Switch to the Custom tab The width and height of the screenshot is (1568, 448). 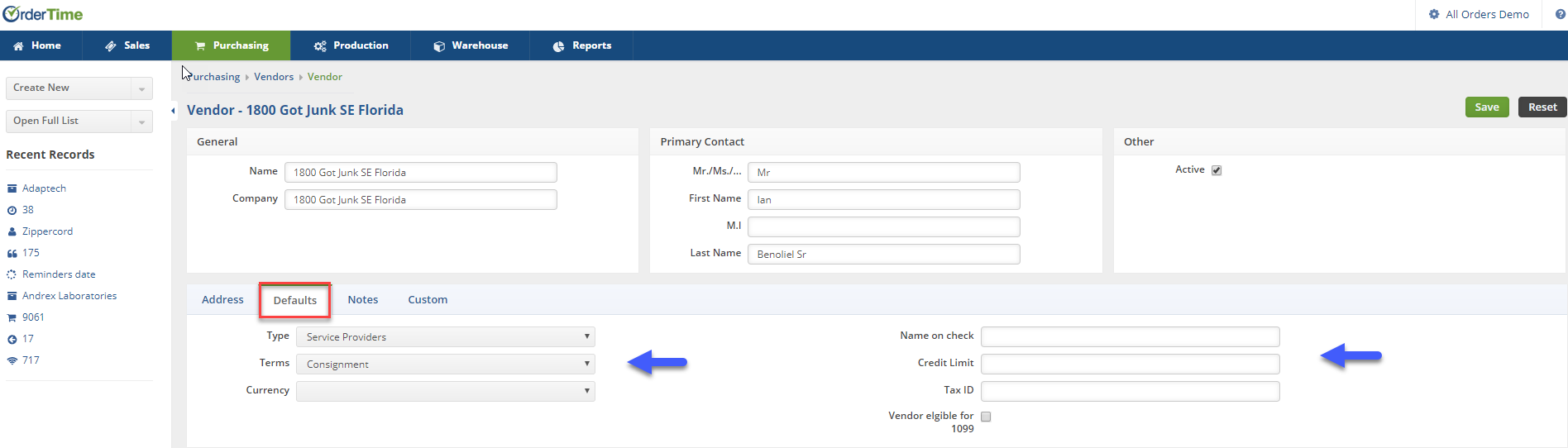(x=428, y=299)
